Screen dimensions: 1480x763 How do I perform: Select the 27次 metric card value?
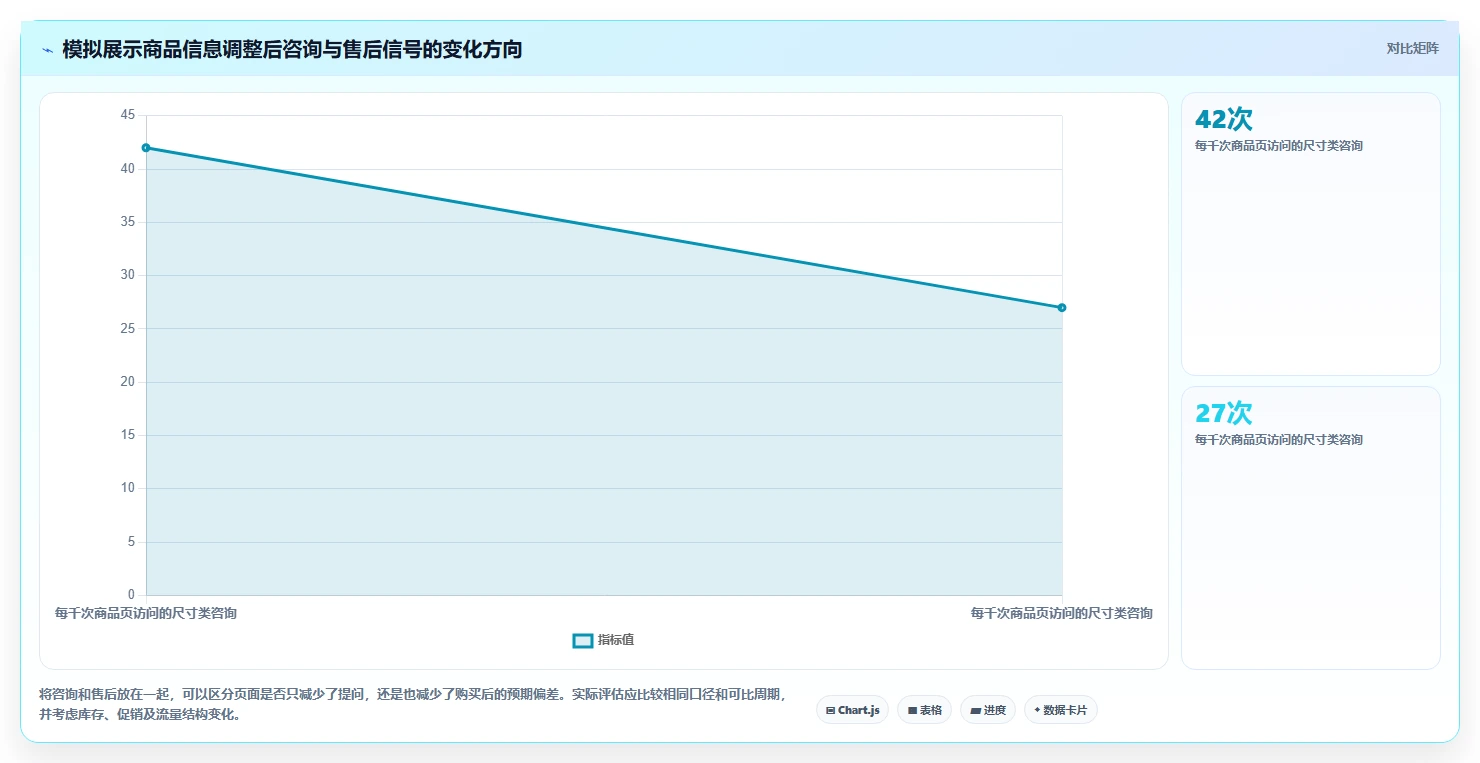click(1224, 413)
